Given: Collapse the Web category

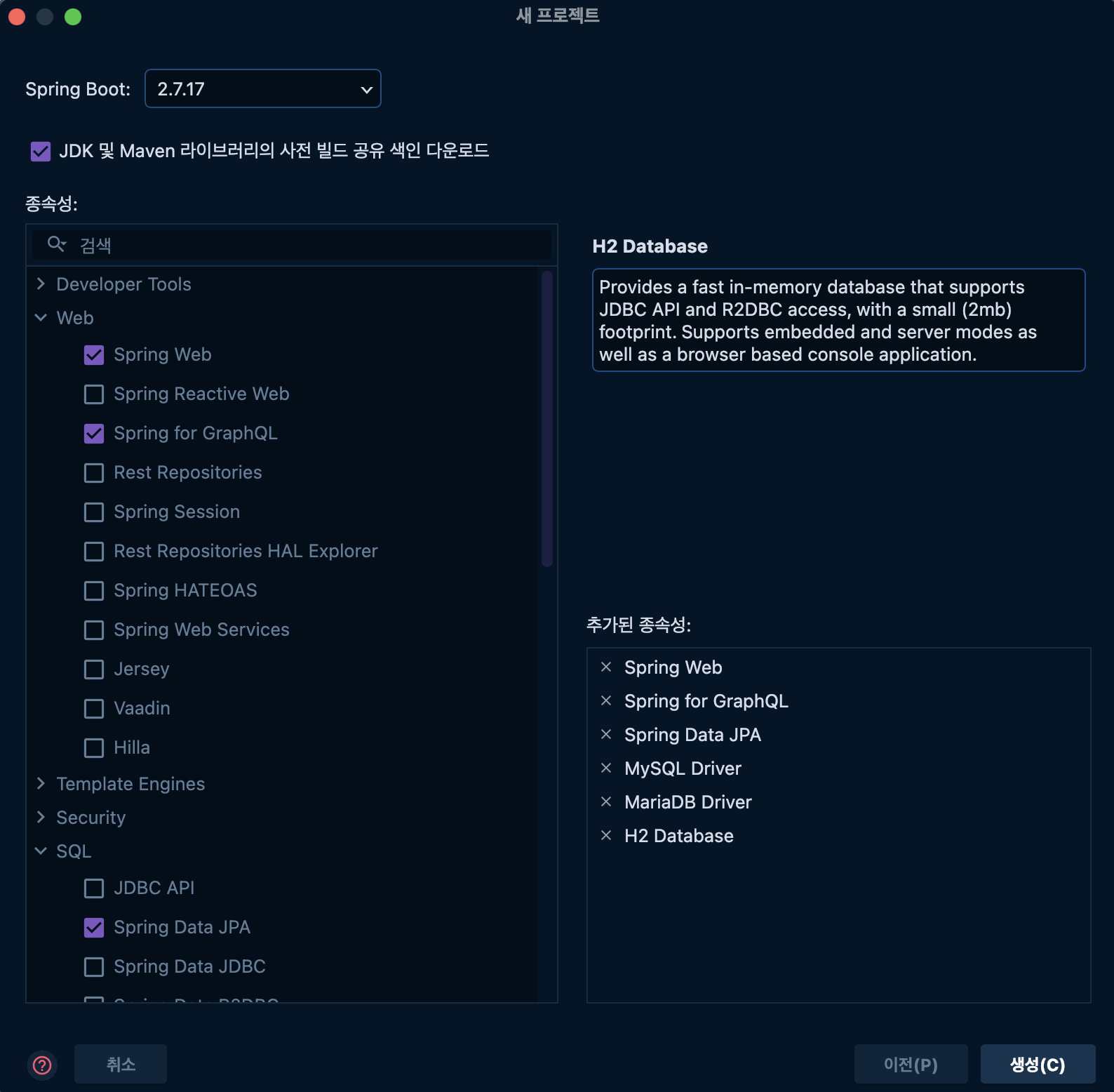Looking at the screenshot, I should point(41,317).
